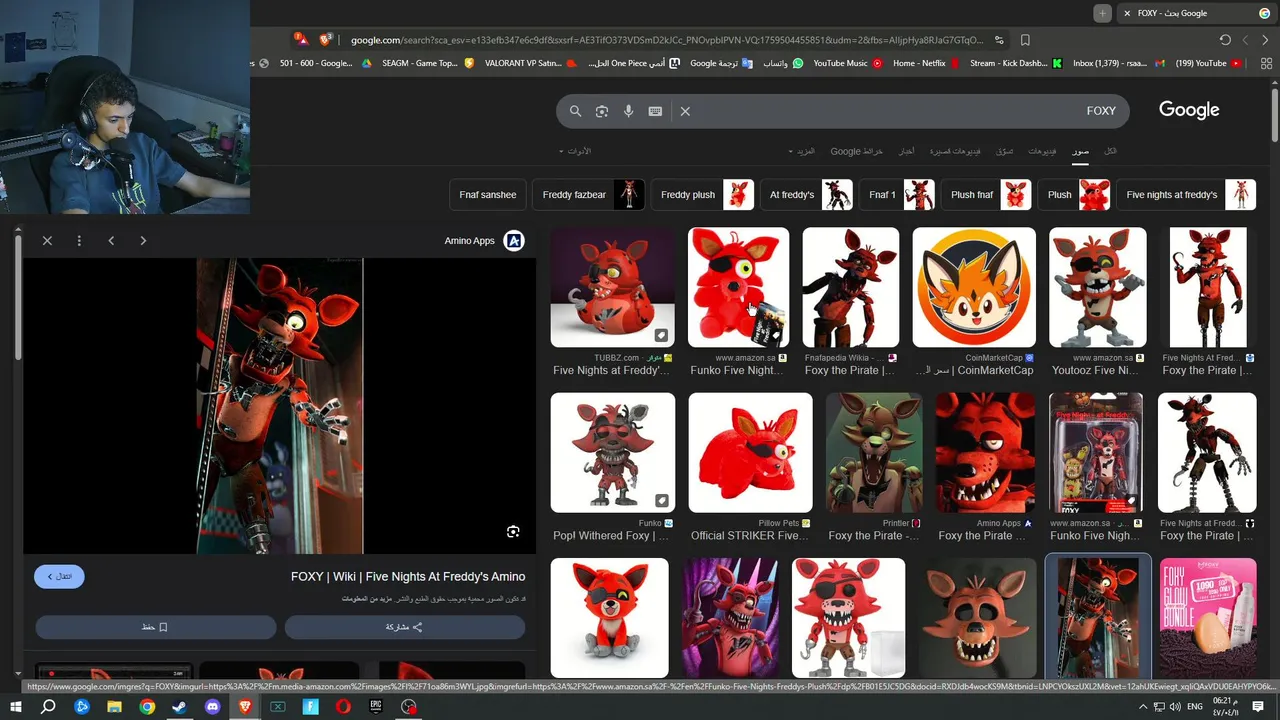The image size is (1280, 720).
Task: Expand the الأدوات (Tools) dropdown
Action: (575, 151)
